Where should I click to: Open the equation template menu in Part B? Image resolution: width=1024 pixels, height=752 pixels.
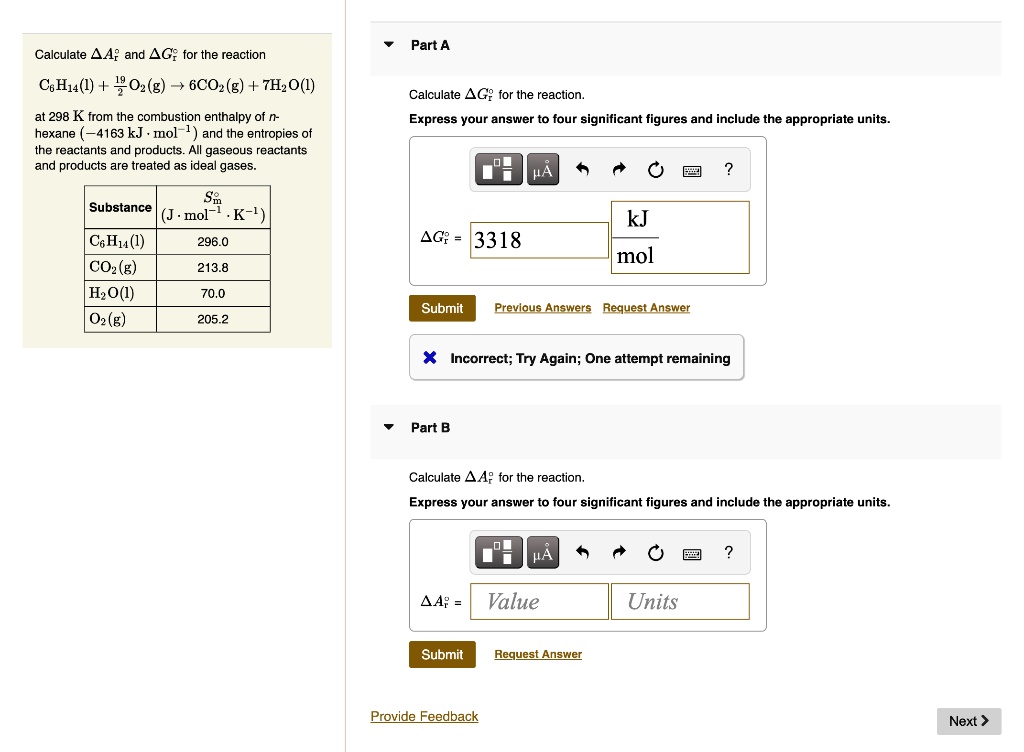pyautogui.click(x=498, y=552)
